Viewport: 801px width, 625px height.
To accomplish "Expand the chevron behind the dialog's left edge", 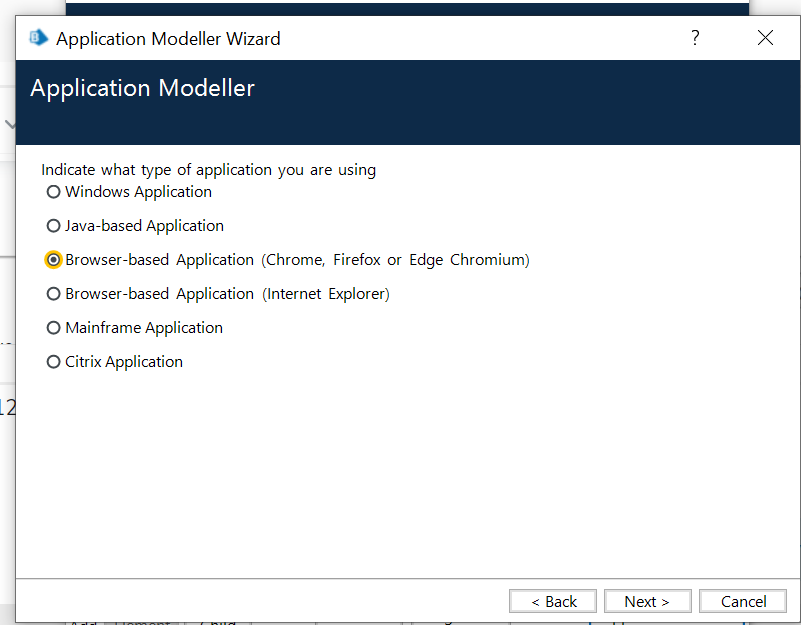I will click(x=9, y=125).
